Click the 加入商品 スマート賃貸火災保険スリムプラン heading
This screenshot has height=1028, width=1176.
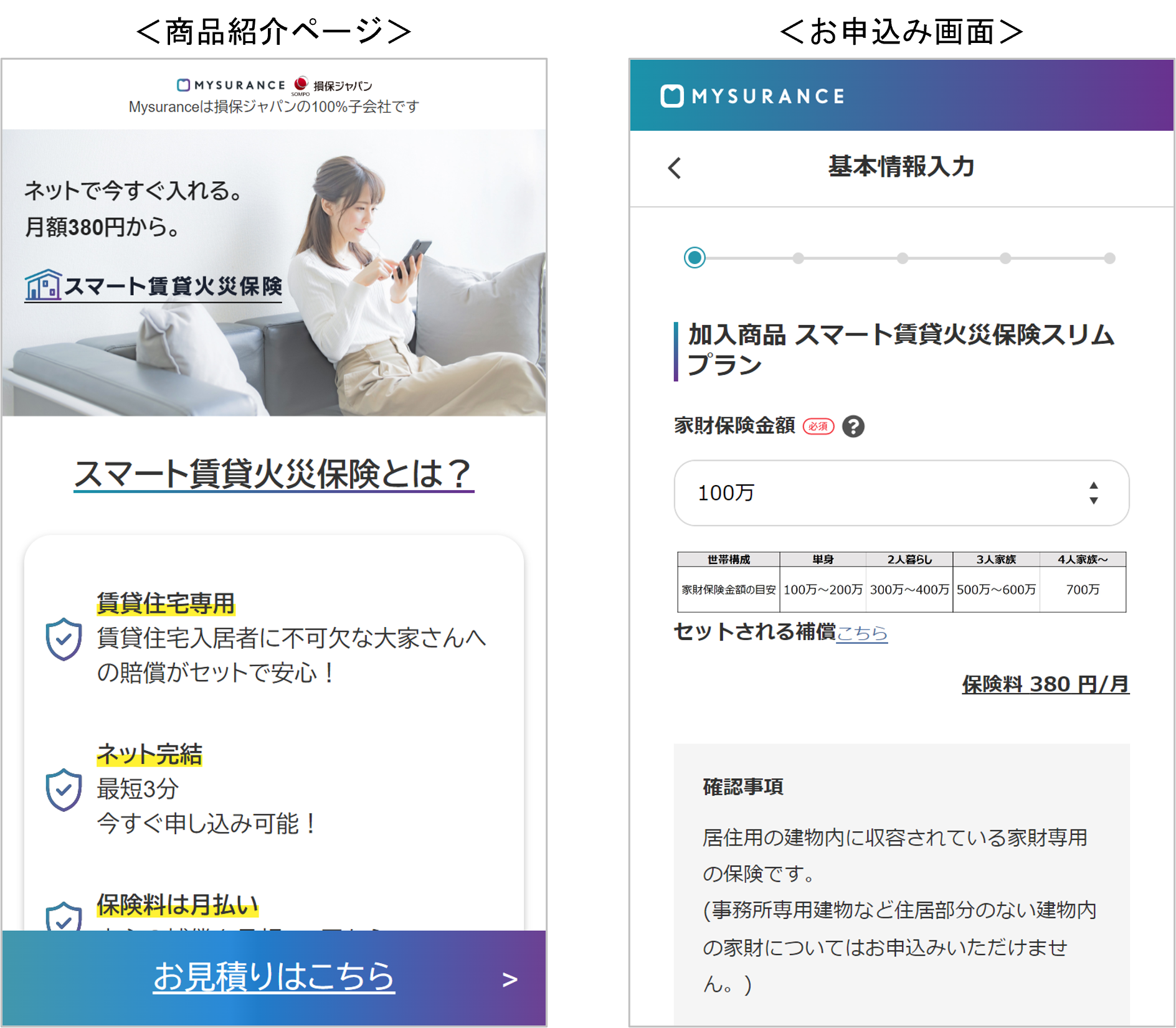(900, 349)
